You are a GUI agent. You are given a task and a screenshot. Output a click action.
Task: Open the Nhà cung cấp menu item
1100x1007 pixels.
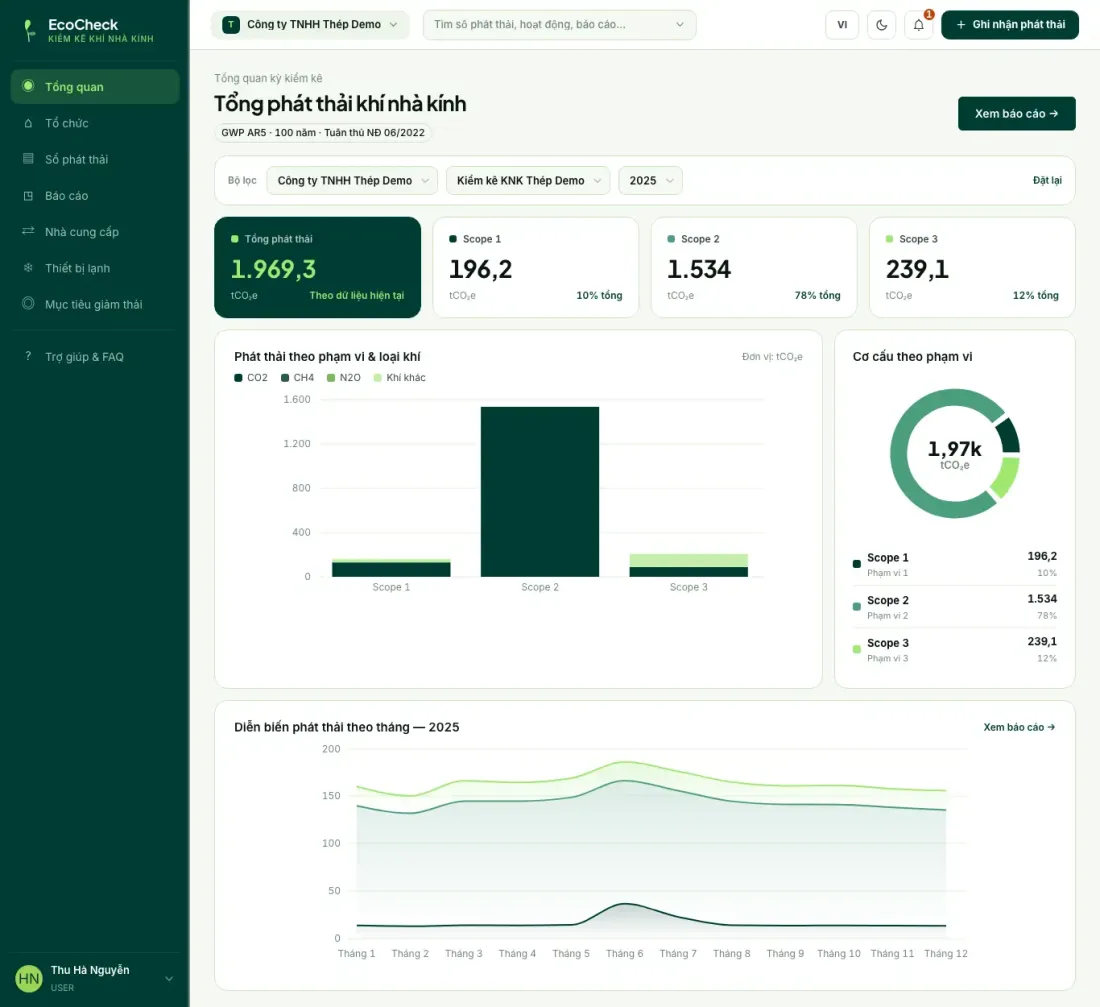click(95, 232)
